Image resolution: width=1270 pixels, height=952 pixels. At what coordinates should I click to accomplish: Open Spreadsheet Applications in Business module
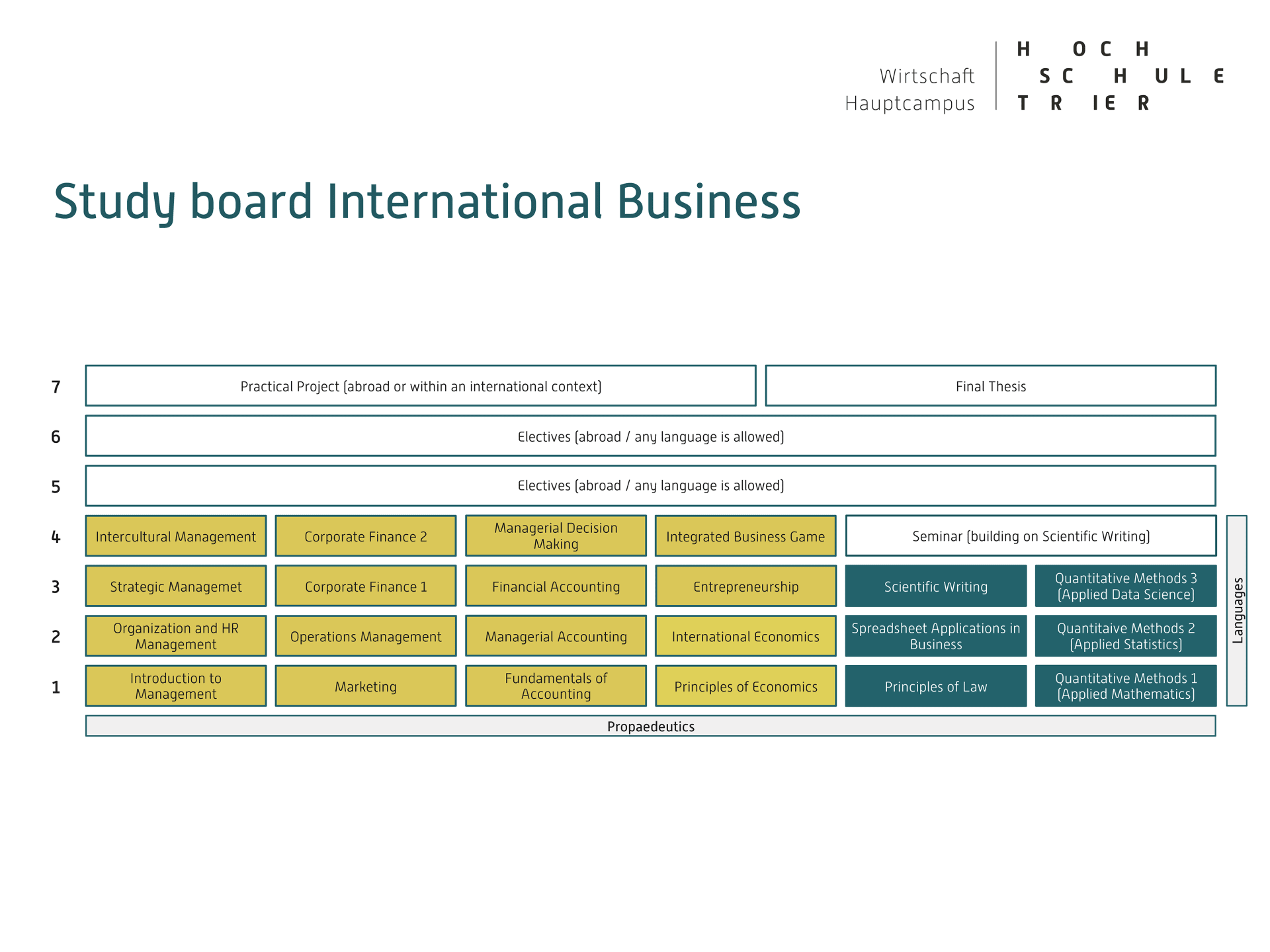[x=935, y=636]
